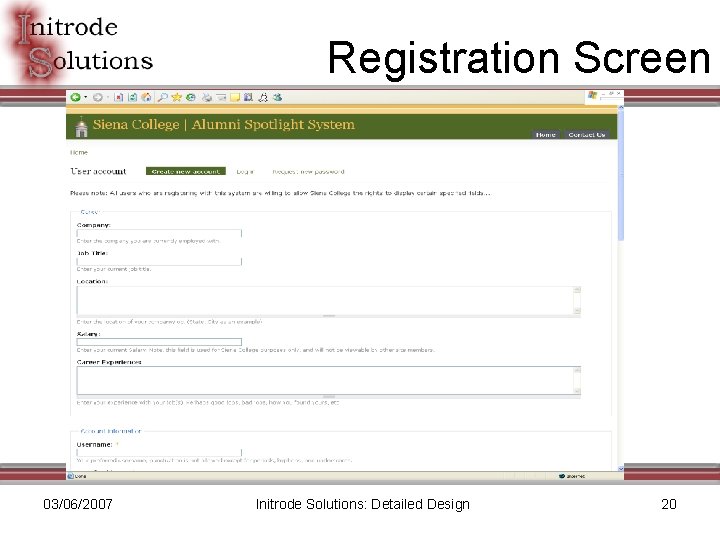The height and width of the screenshot is (540, 720).
Task: Open Favorites with the star icon
Action: pyautogui.click(x=176, y=97)
